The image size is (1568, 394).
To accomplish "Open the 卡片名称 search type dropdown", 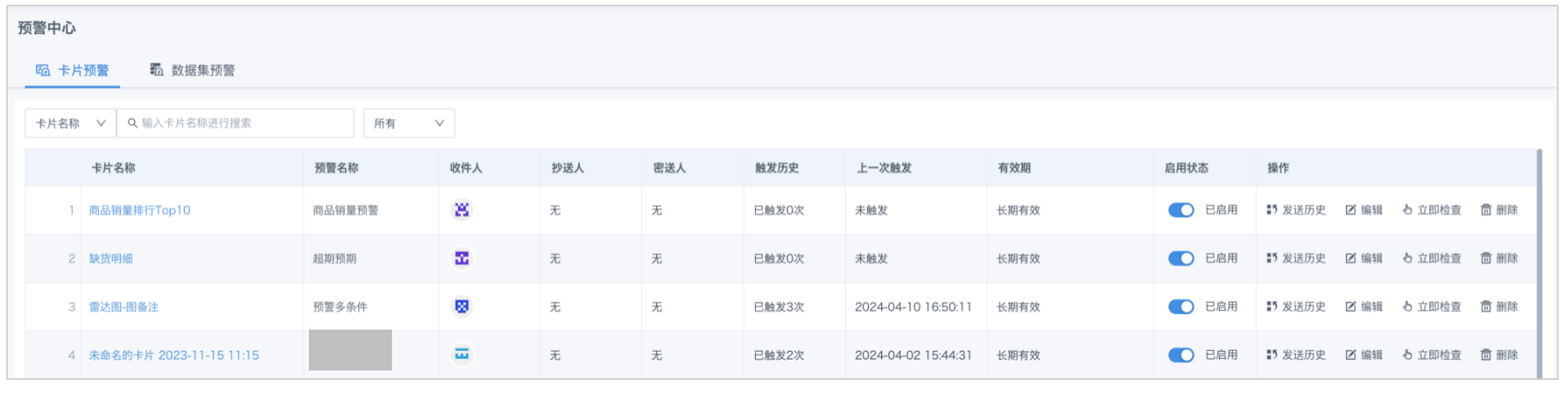I will 71,123.
